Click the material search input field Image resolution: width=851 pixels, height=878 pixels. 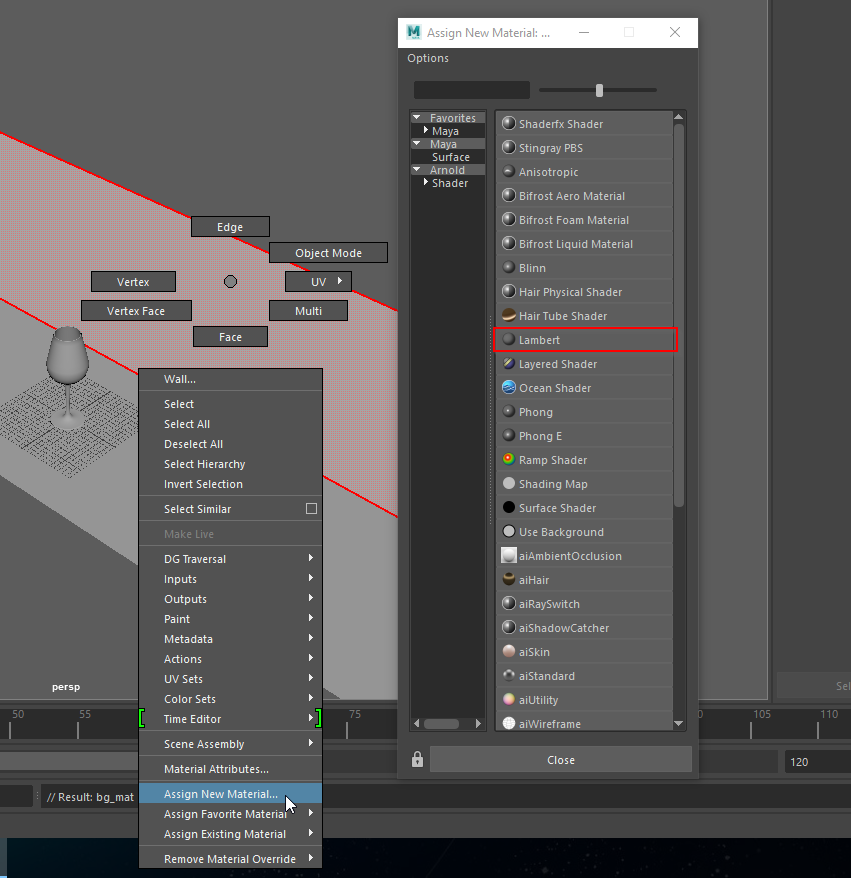pos(472,90)
